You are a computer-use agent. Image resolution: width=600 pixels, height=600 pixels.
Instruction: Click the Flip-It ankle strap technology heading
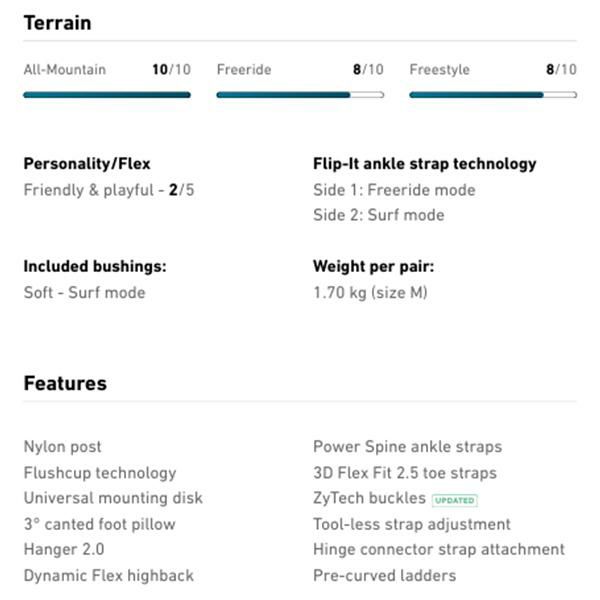pyautogui.click(x=424, y=164)
